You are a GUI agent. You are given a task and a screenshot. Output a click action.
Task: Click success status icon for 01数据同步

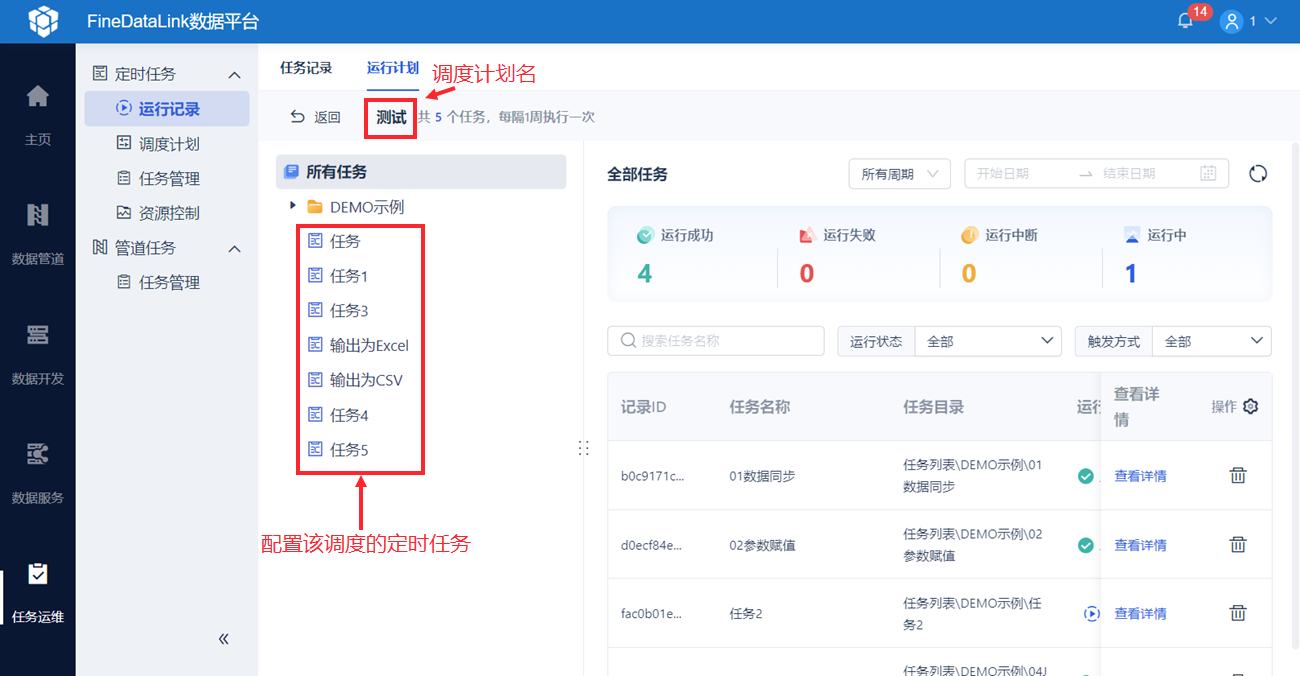click(1085, 476)
